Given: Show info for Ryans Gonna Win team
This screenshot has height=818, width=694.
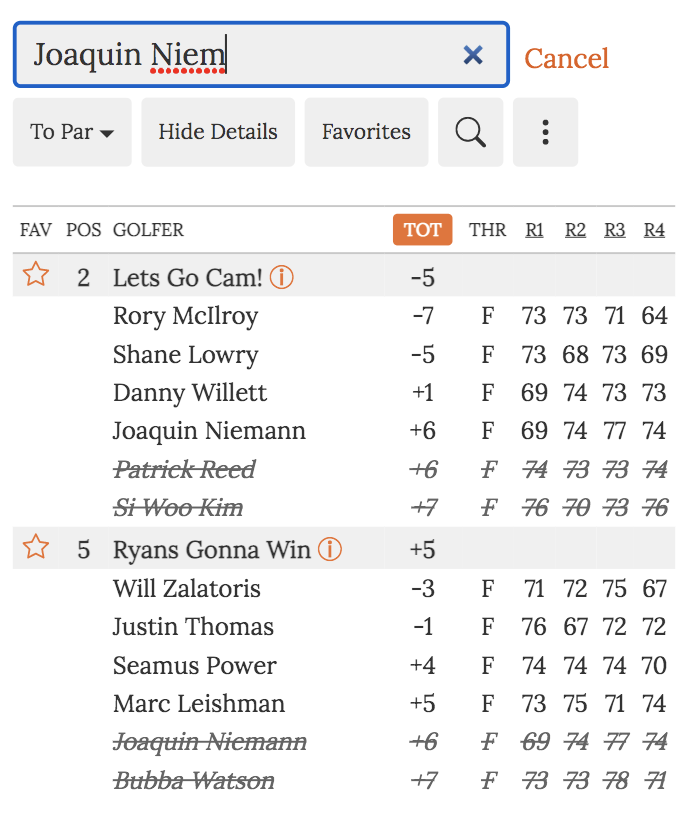Looking at the screenshot, I should tap(330, 549).
